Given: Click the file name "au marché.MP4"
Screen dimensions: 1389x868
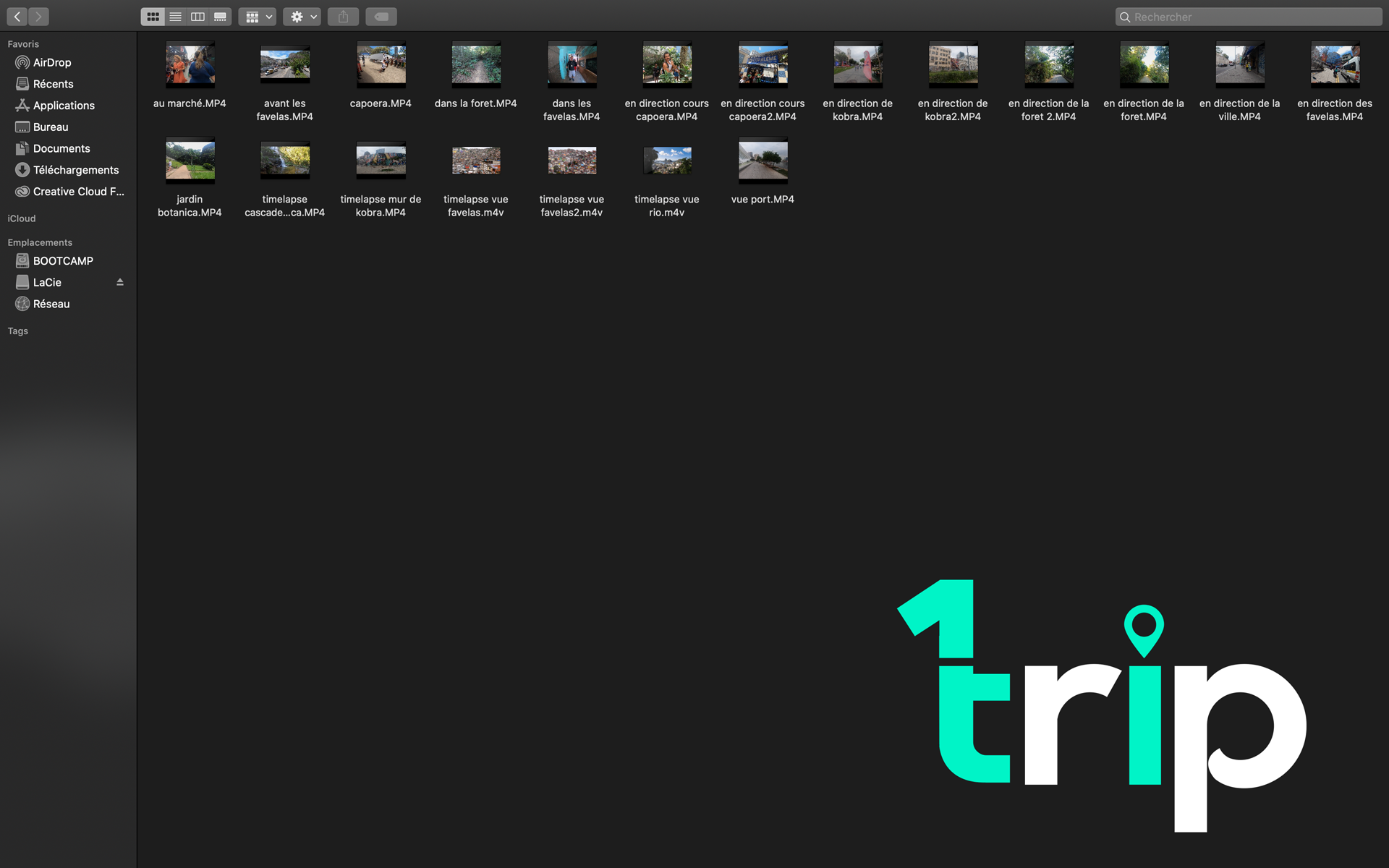Looking at the screenshot, I should point(190,103).
